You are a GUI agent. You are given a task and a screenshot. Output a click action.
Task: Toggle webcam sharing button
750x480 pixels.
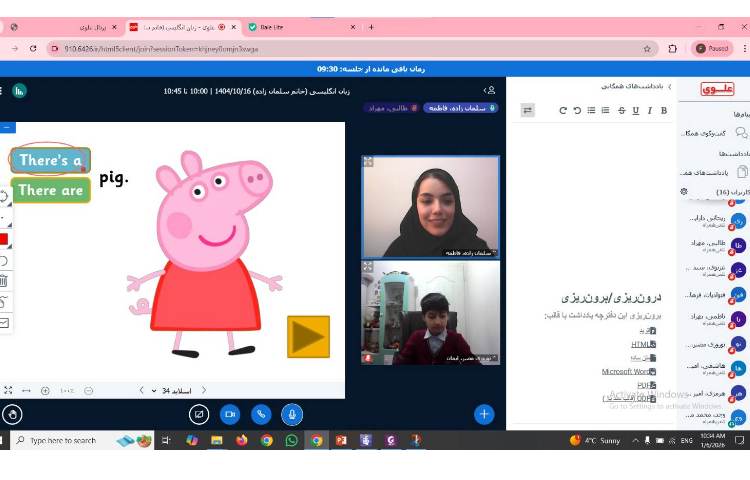[x=230, y=414]
